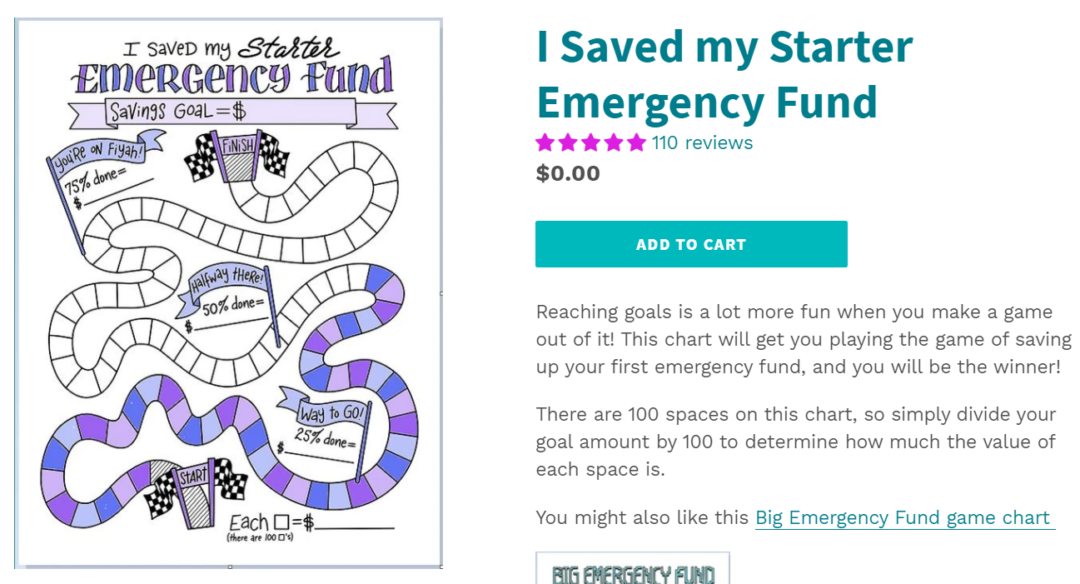Select the third magenta rating star
The image size is (1080, 584).
(590, 143)
